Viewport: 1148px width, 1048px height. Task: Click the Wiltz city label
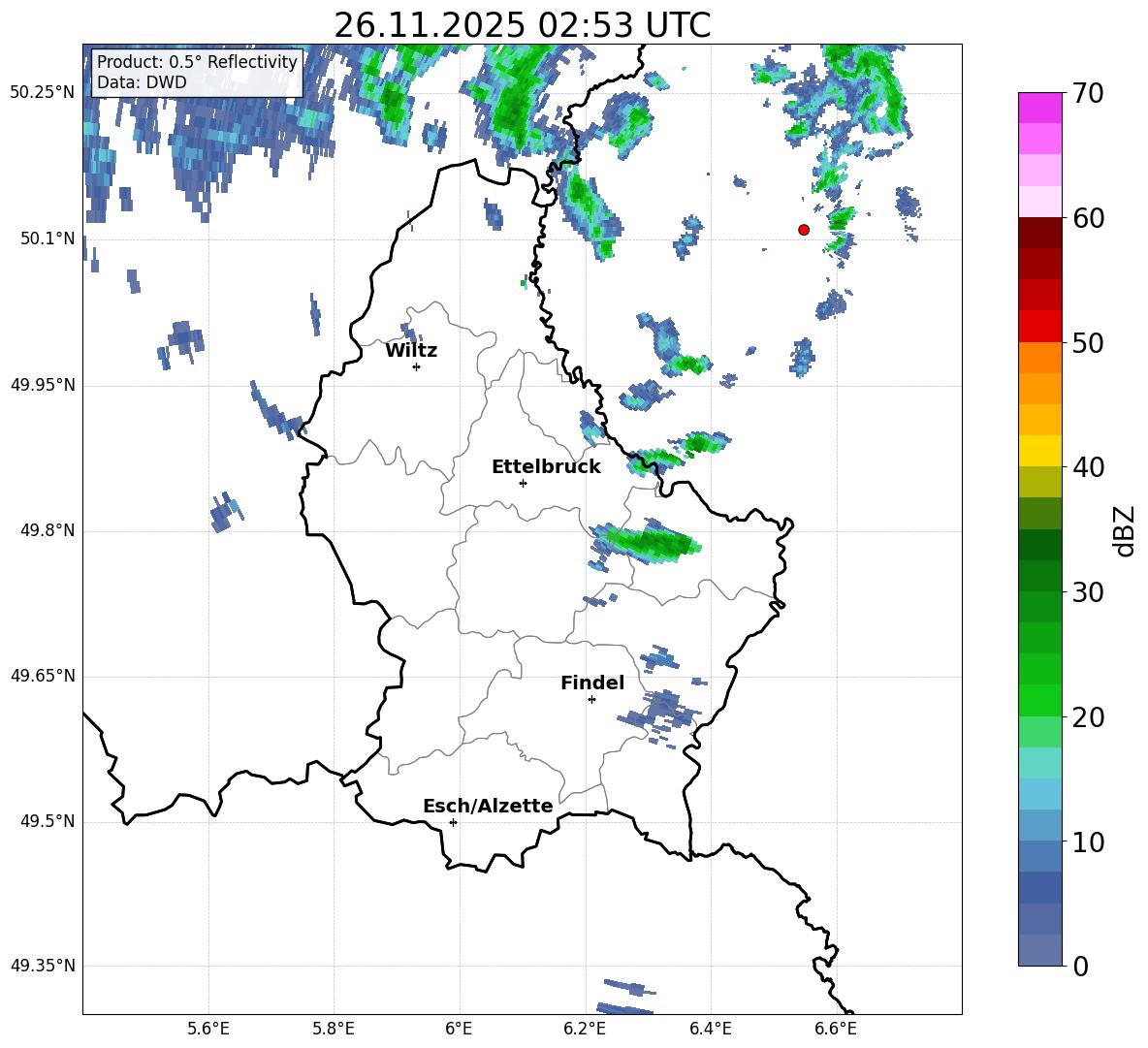click(x=411, y=351)
